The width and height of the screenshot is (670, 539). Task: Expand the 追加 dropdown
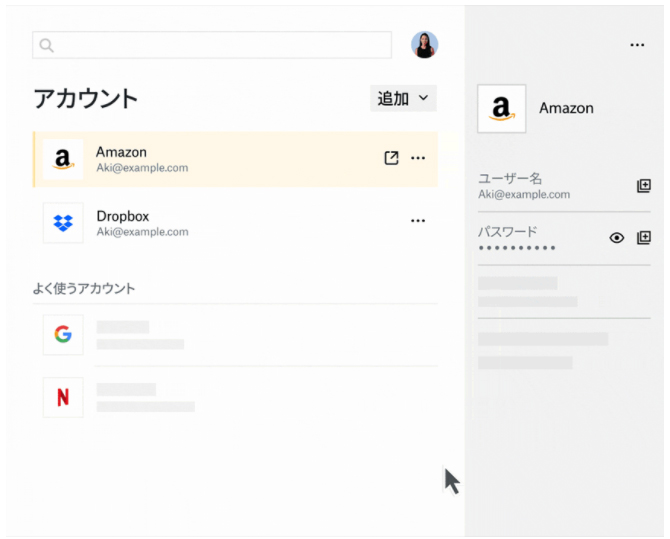(x=403, y=98)
